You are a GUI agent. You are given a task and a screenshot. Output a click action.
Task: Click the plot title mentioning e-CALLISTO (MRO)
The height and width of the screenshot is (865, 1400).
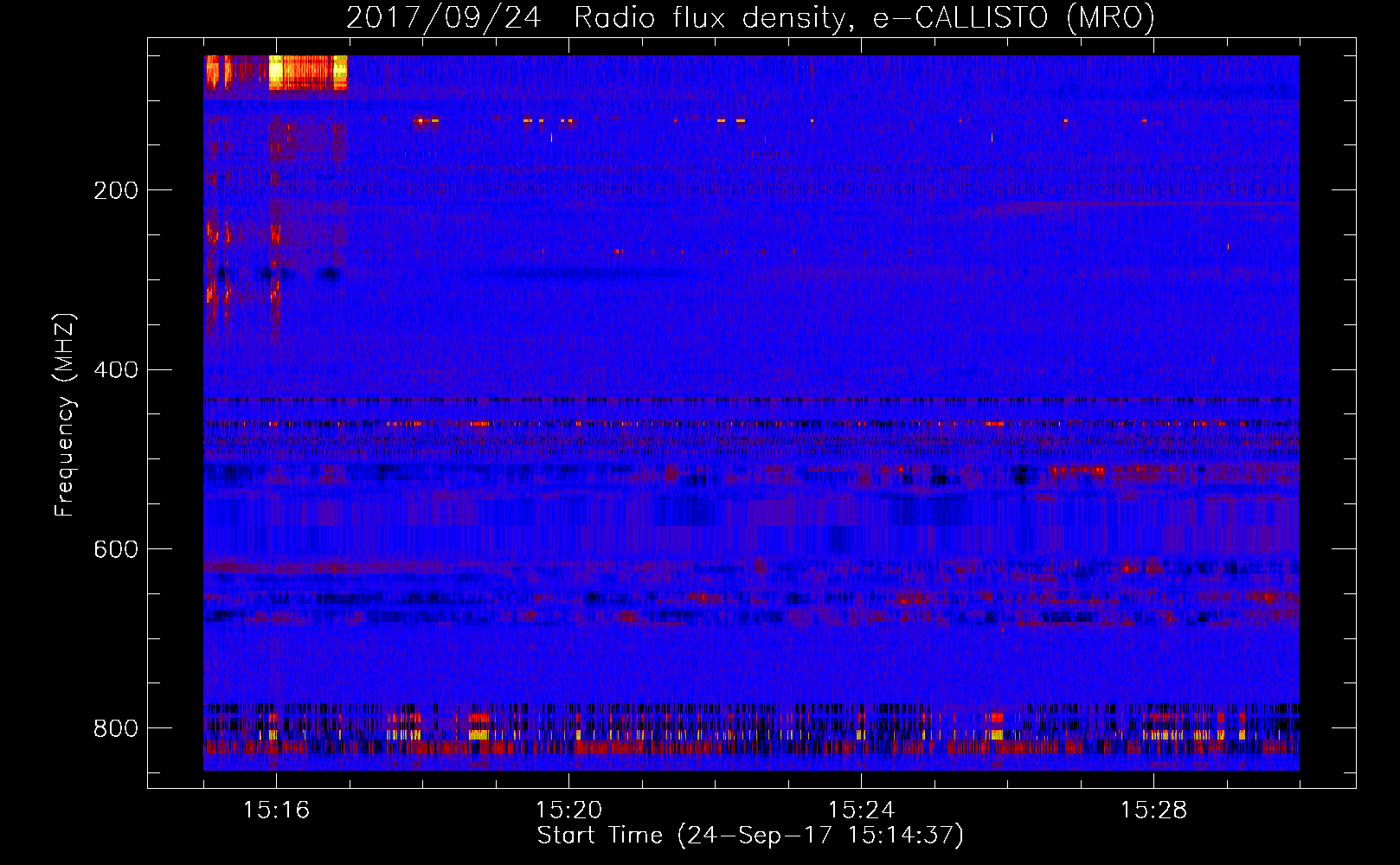click(x=750, y=17)
